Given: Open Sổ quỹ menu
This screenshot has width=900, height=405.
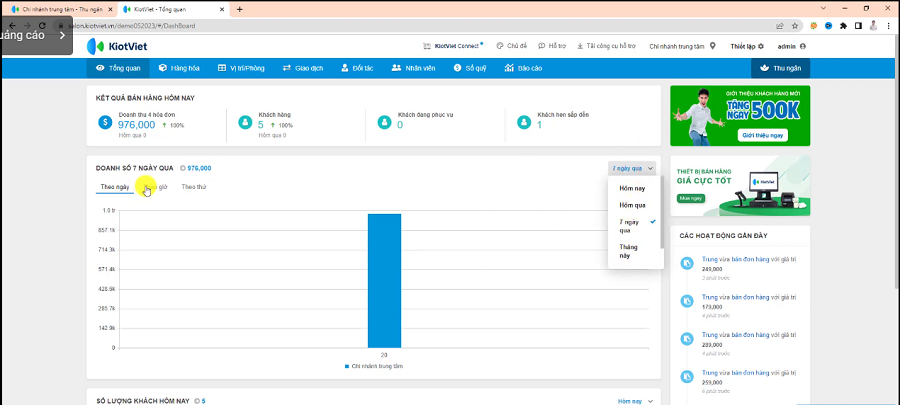Looking at the screenshot, I should (x=470, y=68).
